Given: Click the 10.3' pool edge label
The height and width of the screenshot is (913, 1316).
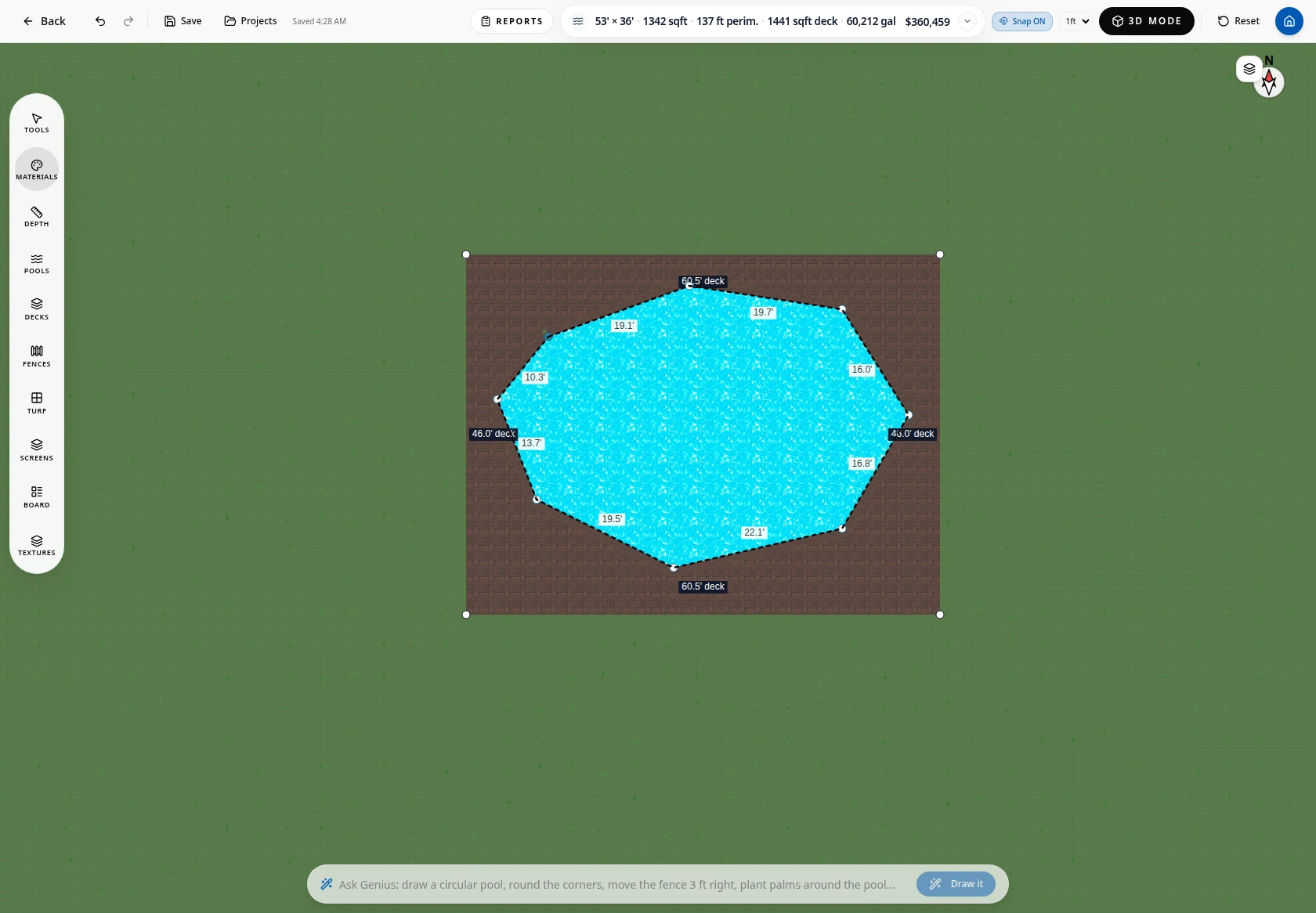Looking at the screenshot, I should (535, 377).
